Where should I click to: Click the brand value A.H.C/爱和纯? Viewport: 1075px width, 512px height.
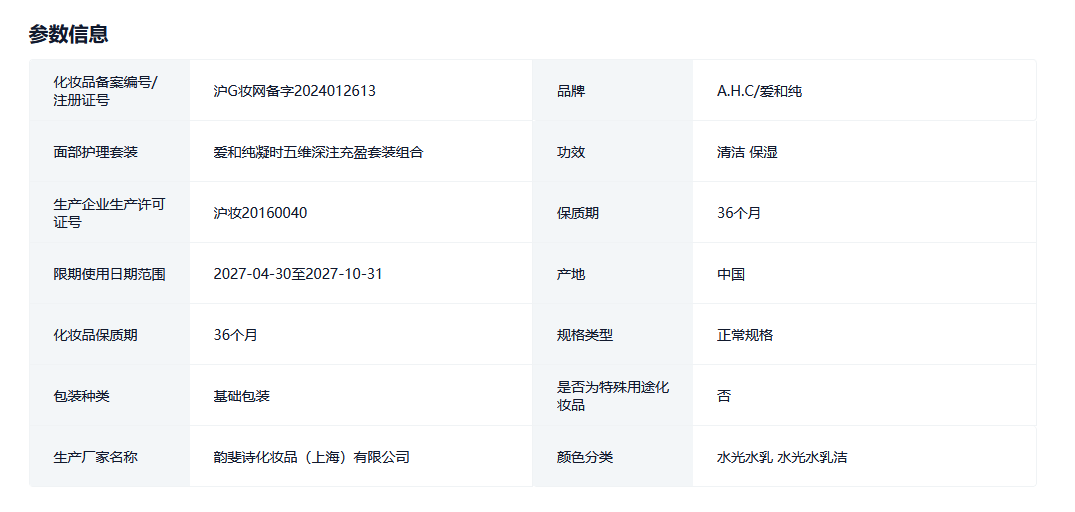[x=759, y=91]
